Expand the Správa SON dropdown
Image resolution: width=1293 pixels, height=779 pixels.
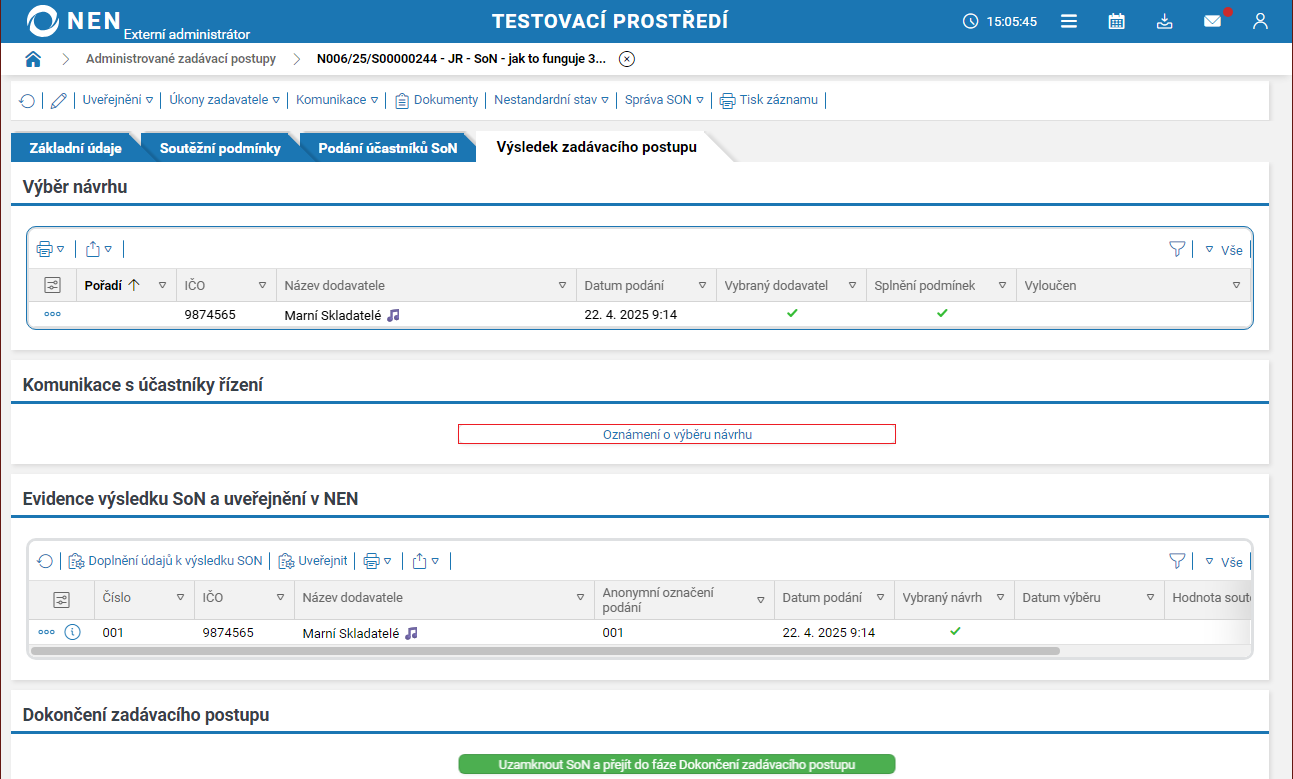pos(664,100)
